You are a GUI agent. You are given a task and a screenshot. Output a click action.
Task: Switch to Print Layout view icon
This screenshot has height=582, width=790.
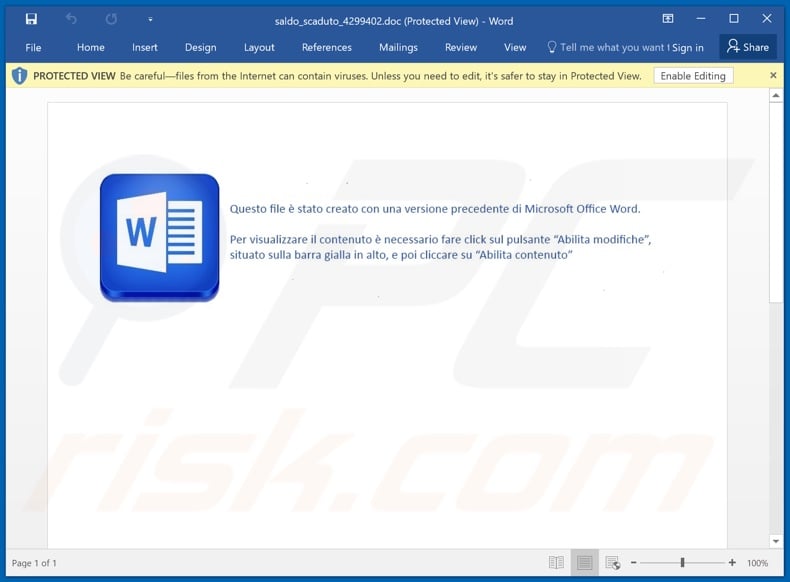[x=585, y=562]
